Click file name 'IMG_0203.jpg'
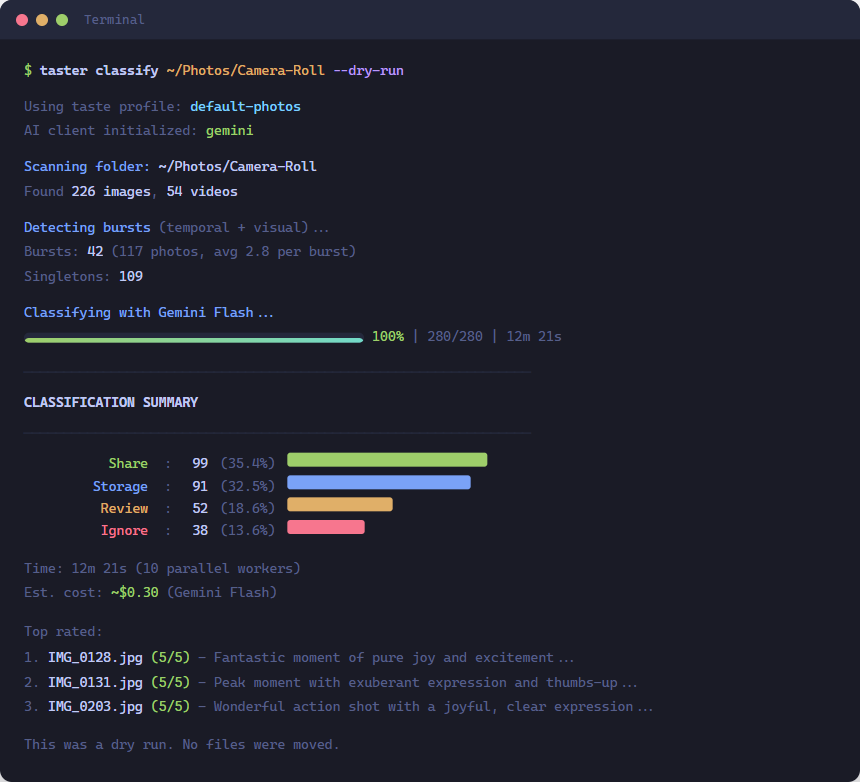The width and height of the screenshot is (860, 782). click(95, 707)
